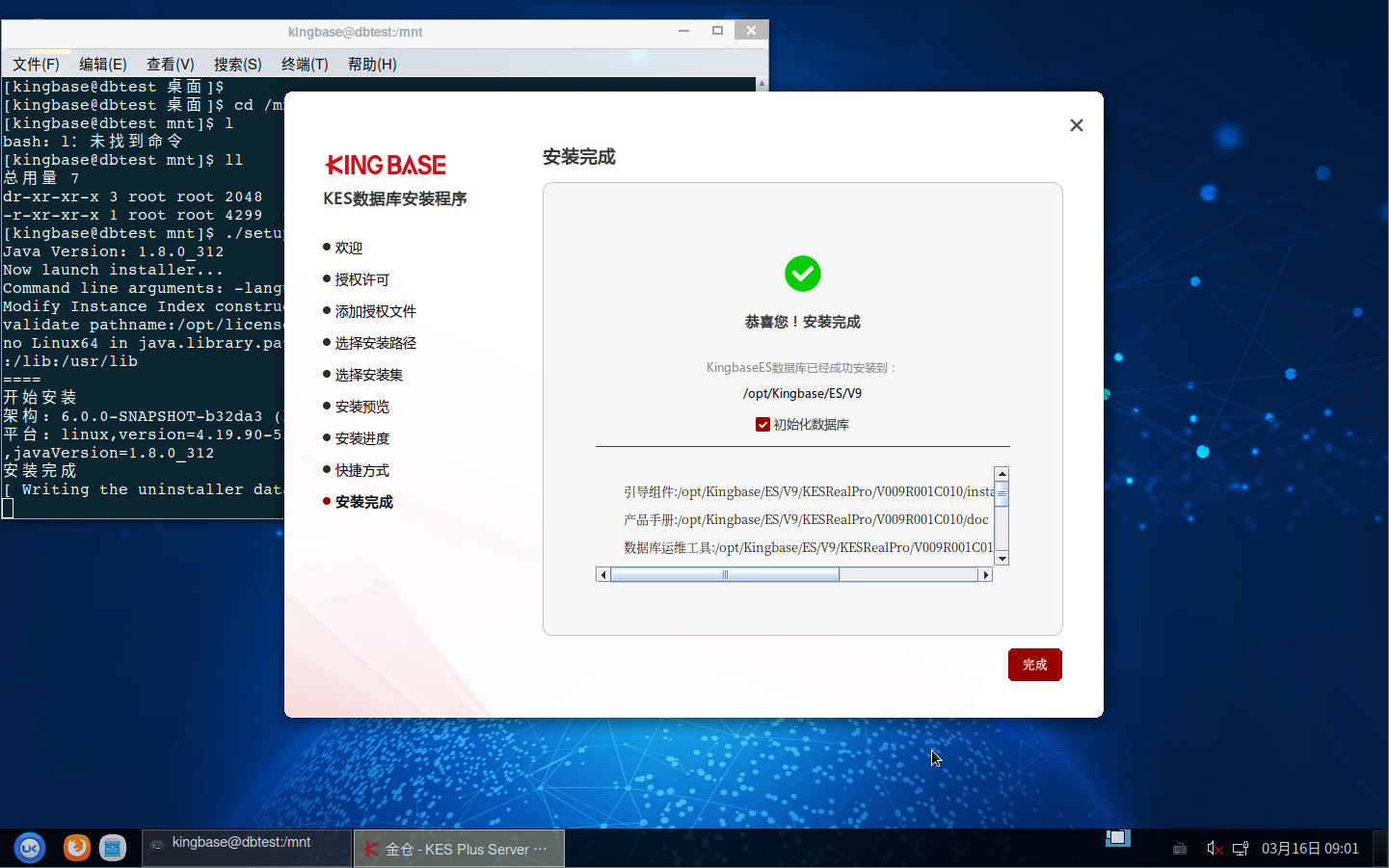This screenshot has width=1389, height=868.
Task: Open terminal 搜索(S) menu
Action: click(x=238, y=65)
